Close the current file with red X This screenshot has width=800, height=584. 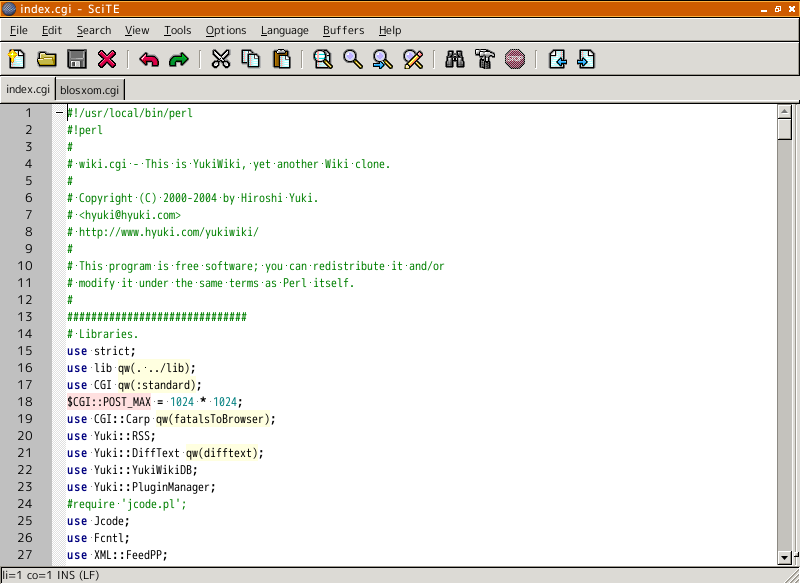point(107,59)
